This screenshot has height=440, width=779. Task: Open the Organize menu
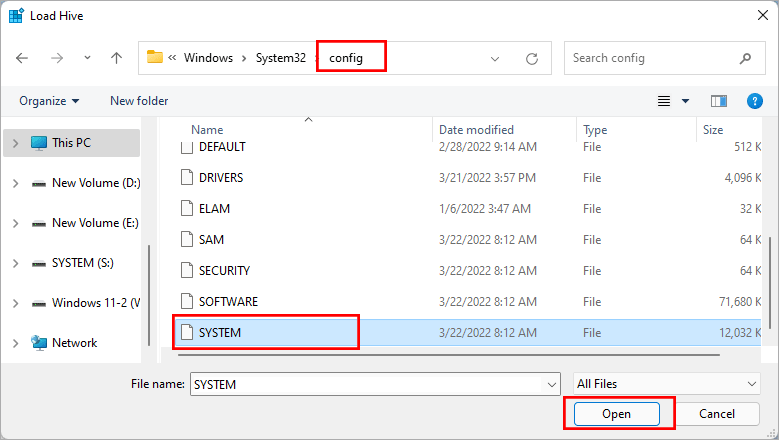point(49,101)
